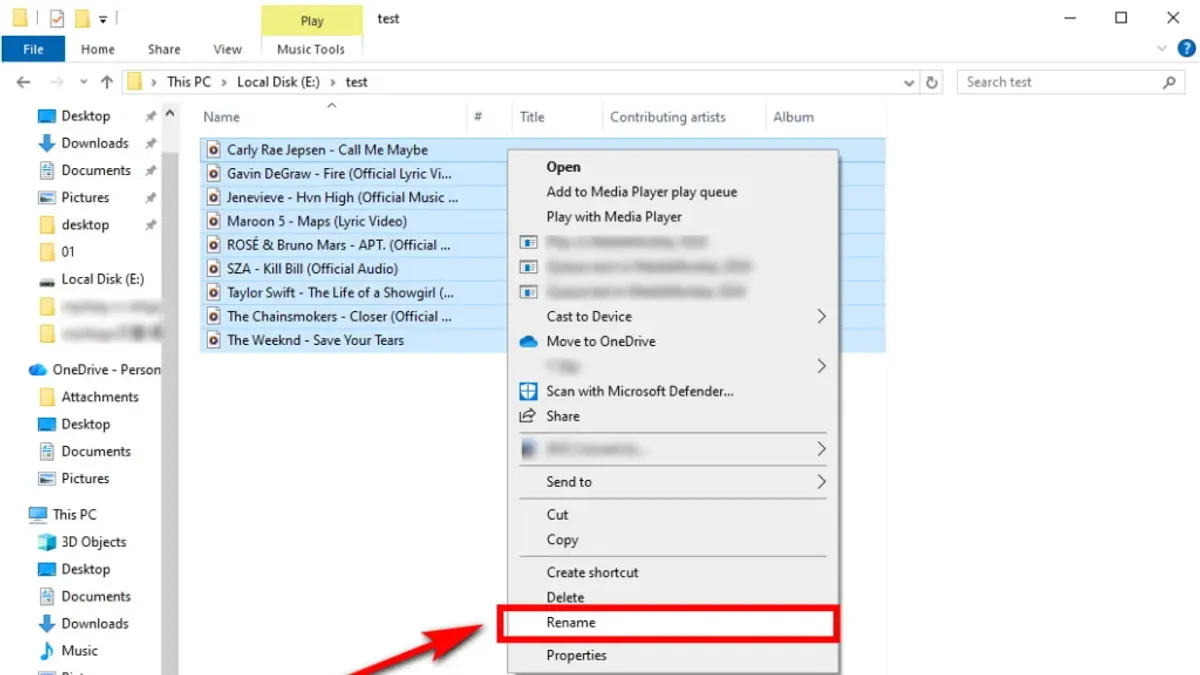
Task: Switch to the View ribbon tab
Action: (228, 49)
